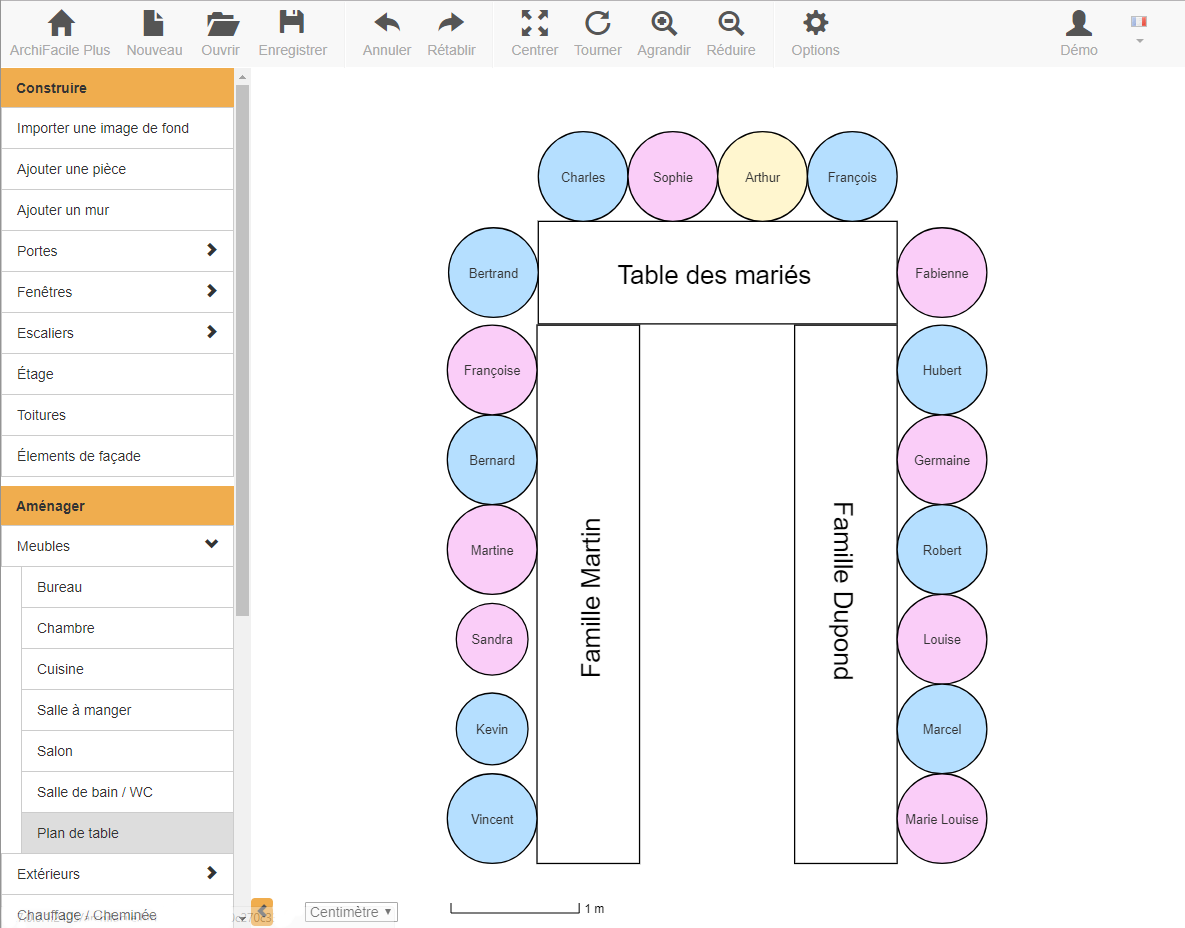Viewport: 1185px width, 928px height.
Task: Center the view with Centrer
Action: 535,24
